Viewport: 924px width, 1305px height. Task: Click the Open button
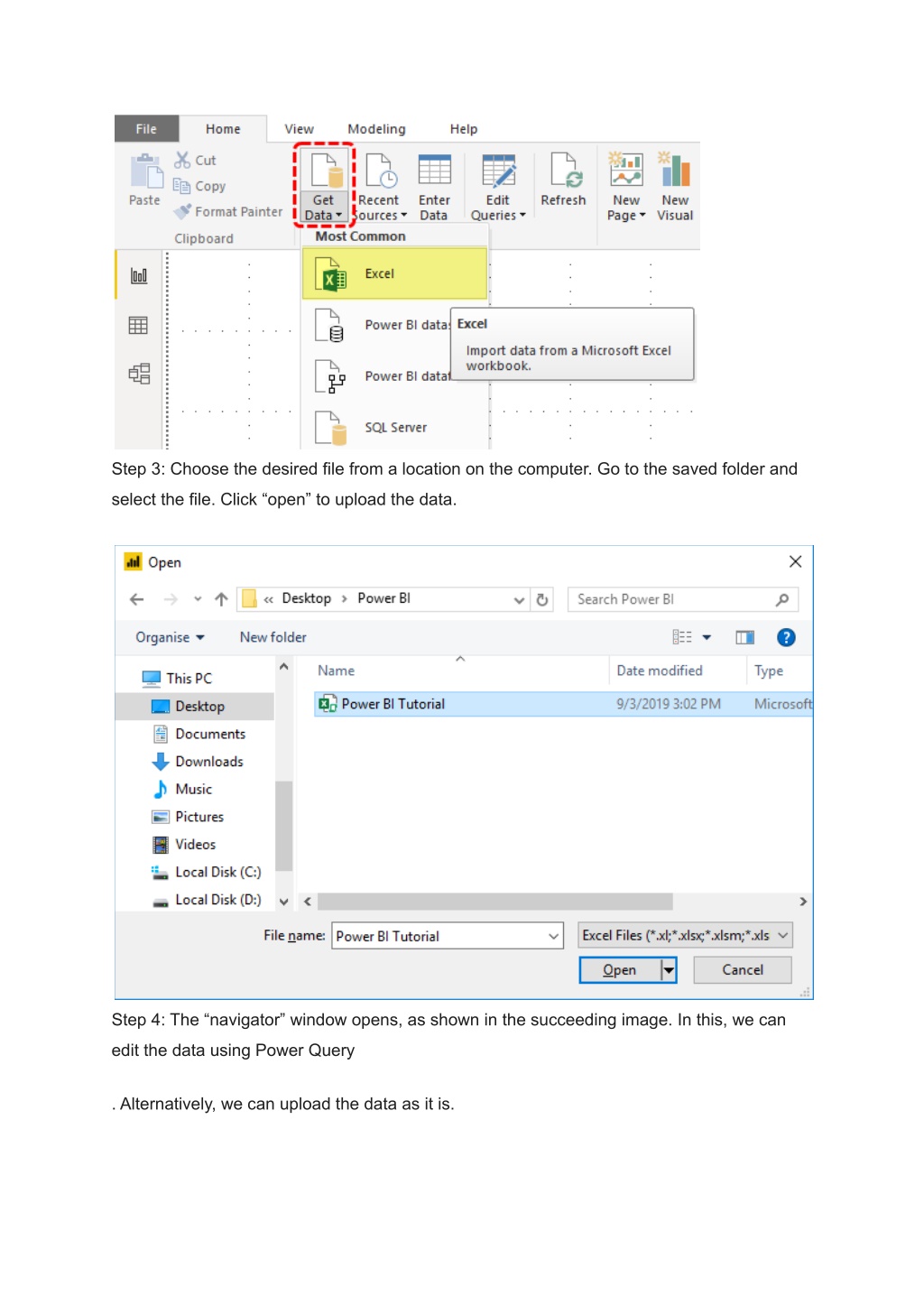620,970
